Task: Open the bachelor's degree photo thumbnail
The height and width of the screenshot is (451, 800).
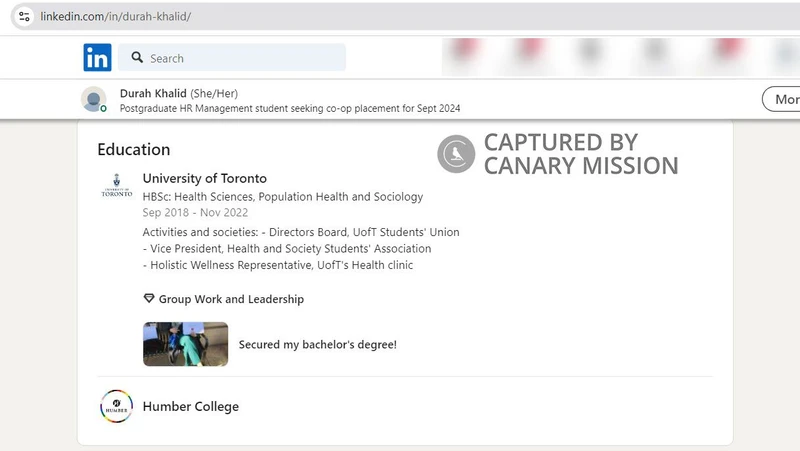Action: 186,344
